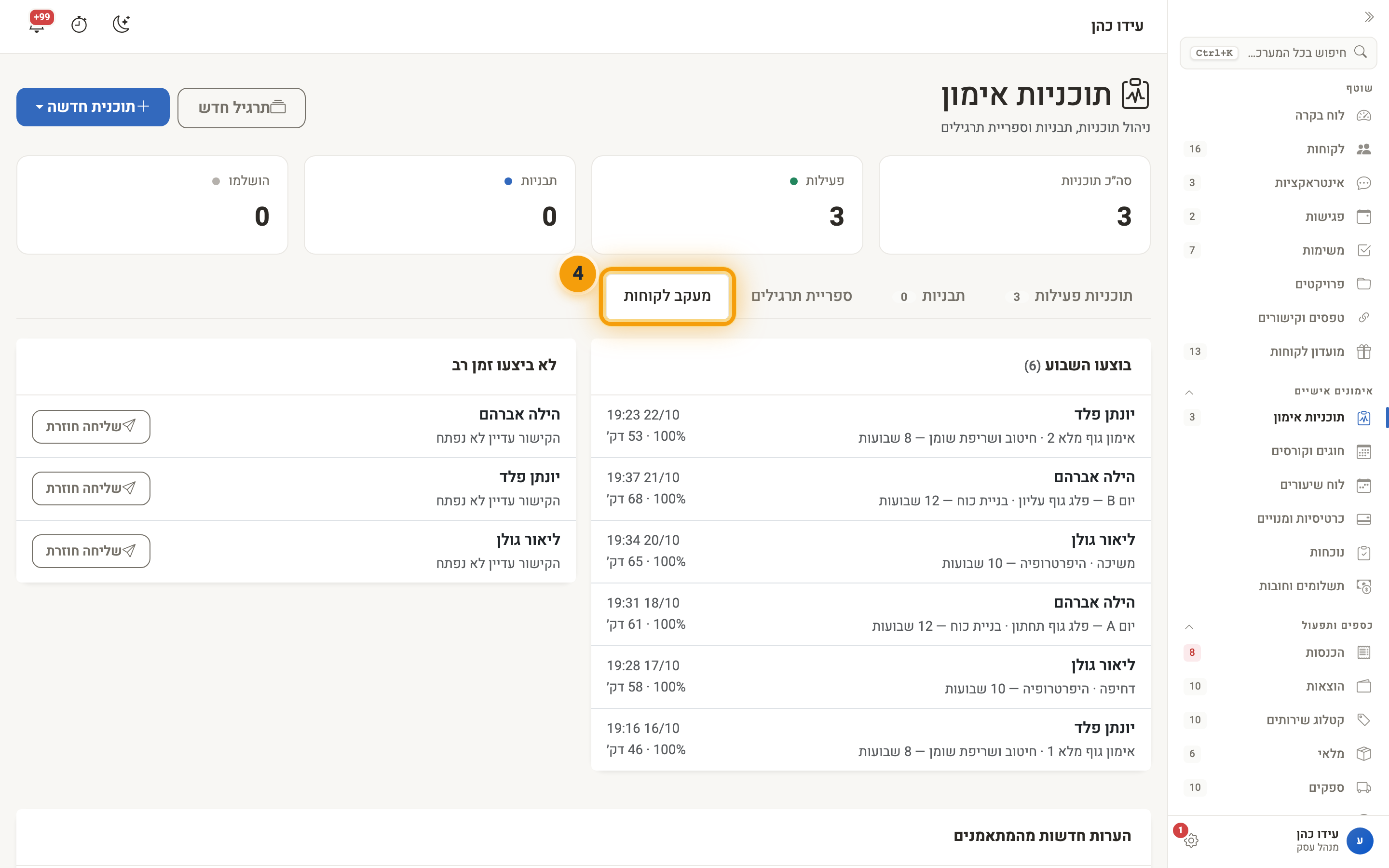Open חוגים וקורסים in the sidebar
Screen dimensions: 1389x868
pyautogui.click(x=1278, y=451)
